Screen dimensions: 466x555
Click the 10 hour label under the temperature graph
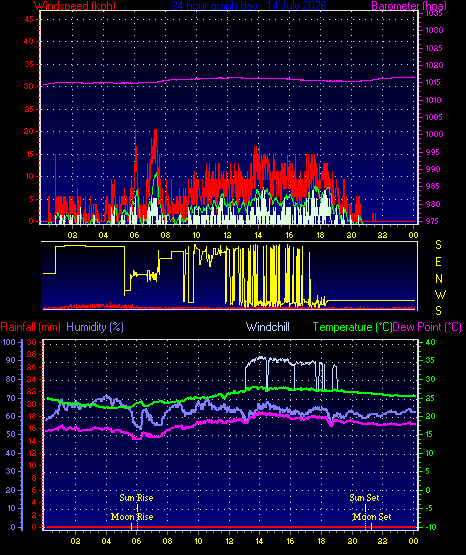[x=198, y=541]
